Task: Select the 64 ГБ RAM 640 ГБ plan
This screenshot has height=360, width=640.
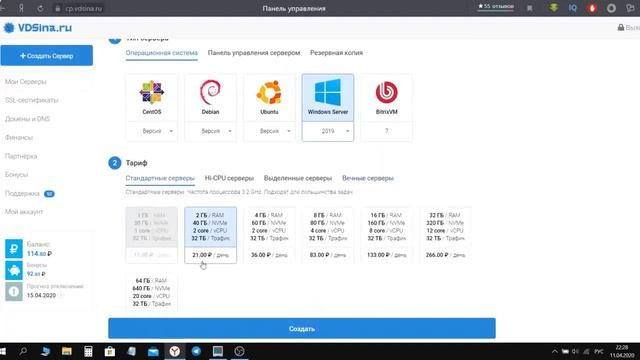Action: pyautogui.click(x=152, y=292)
